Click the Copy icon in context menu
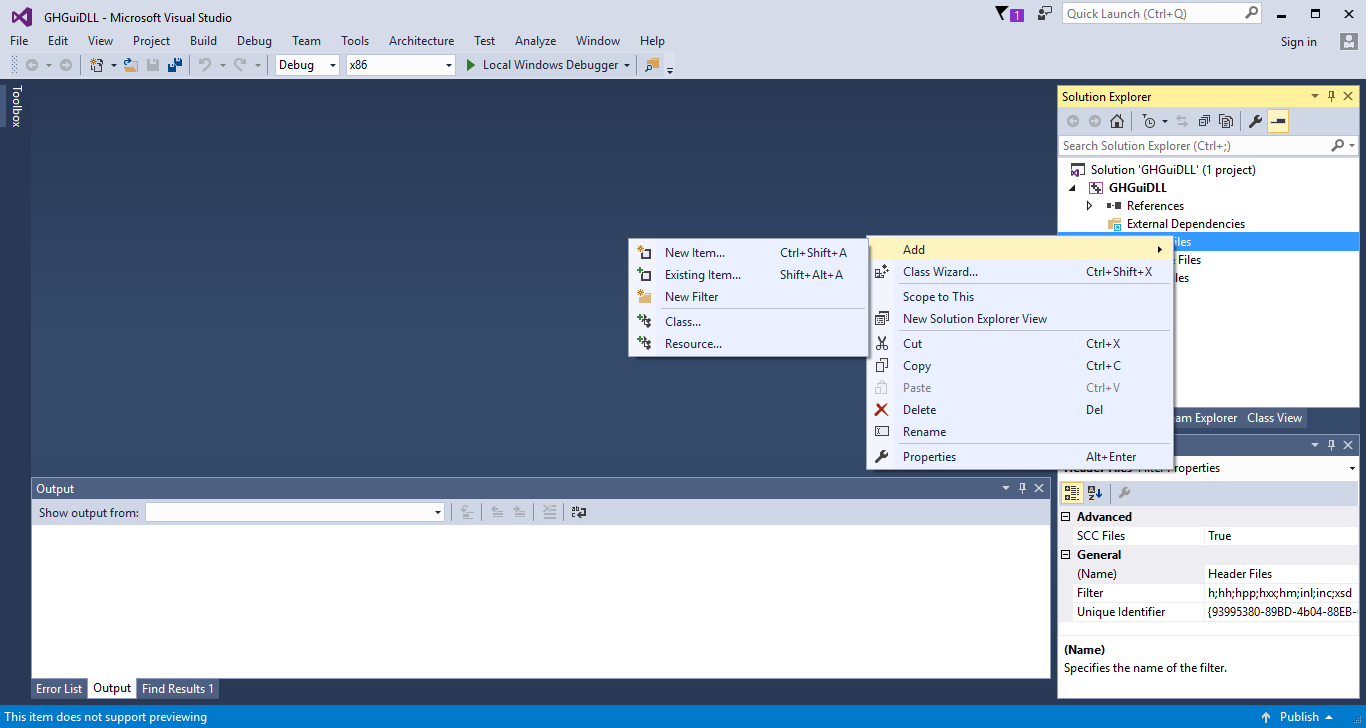Screen dimensions: 1366x728 (881, 366)
